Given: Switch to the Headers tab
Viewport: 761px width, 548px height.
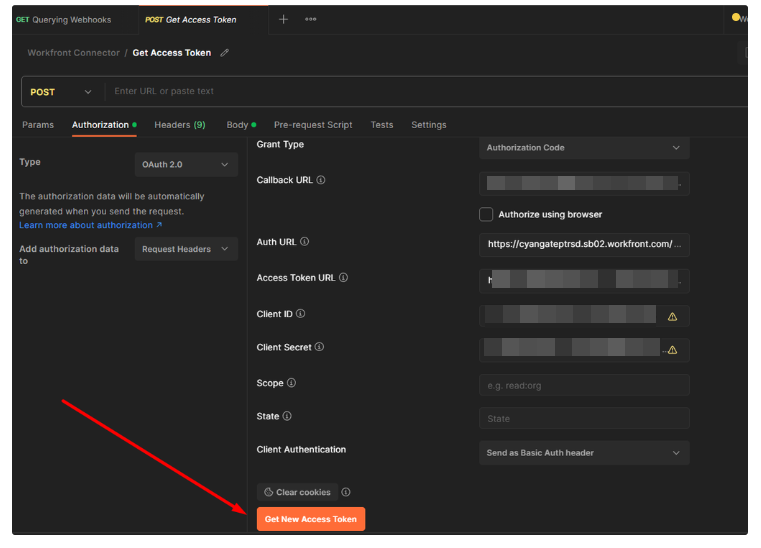Looking at the screenshot, I should [x=179, y=125].
